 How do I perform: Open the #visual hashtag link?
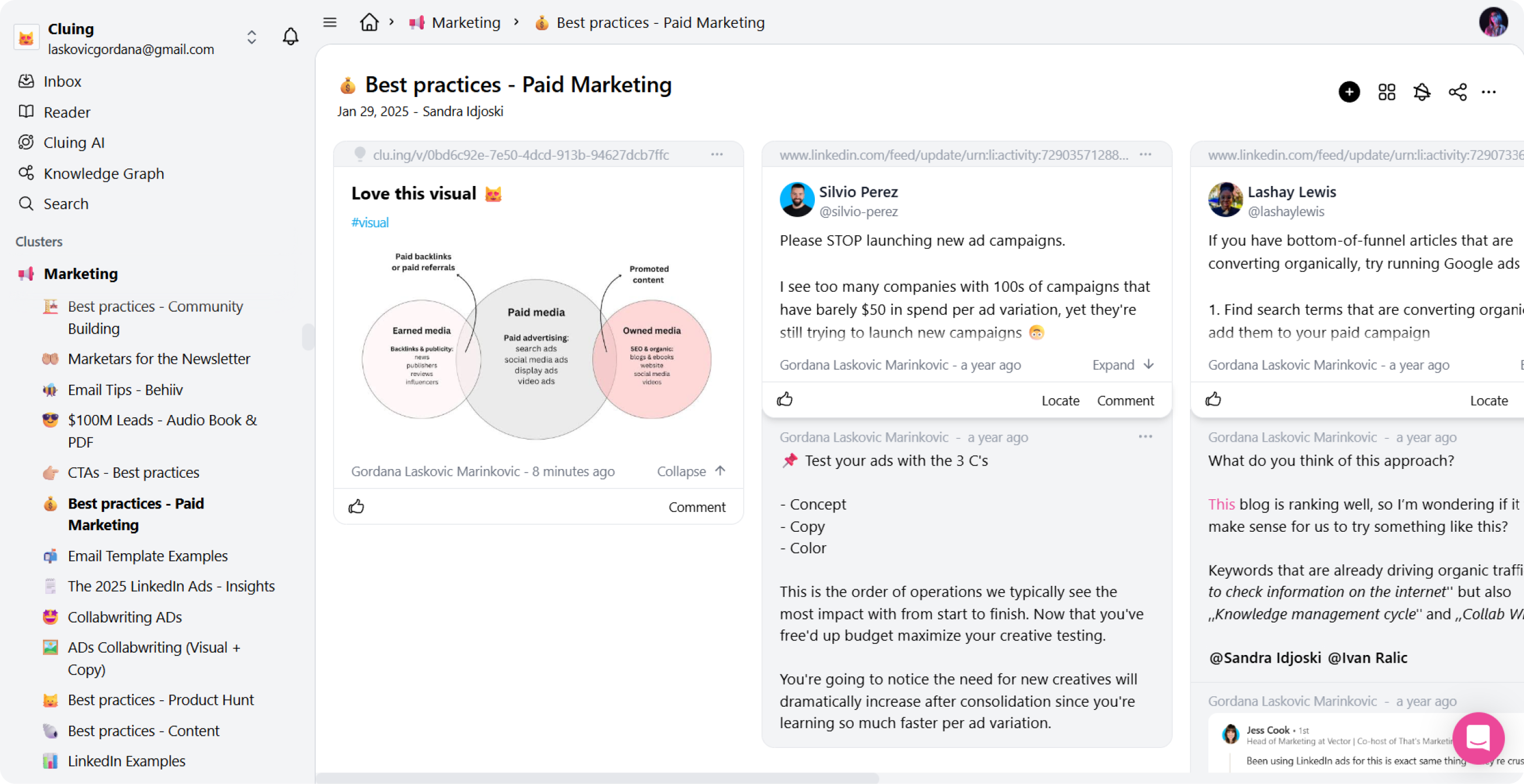tap(370, 223)
